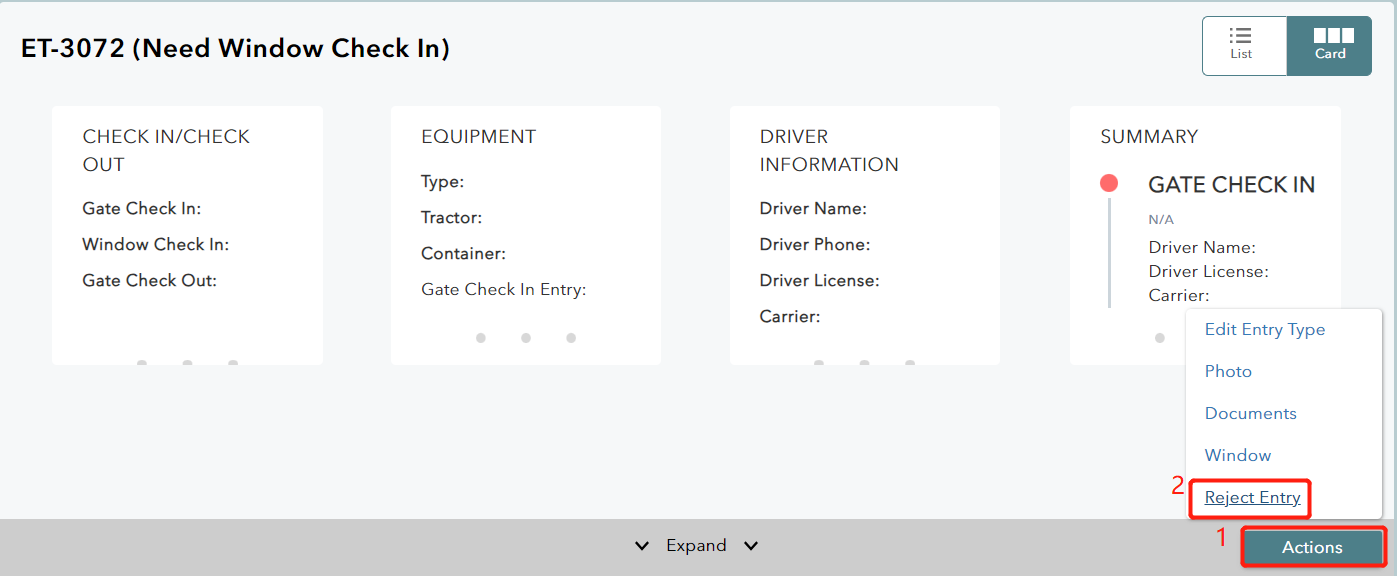Select first pagination dot in Equipment card
Viewport: 1397px width, 576px height.
point(481,338)
